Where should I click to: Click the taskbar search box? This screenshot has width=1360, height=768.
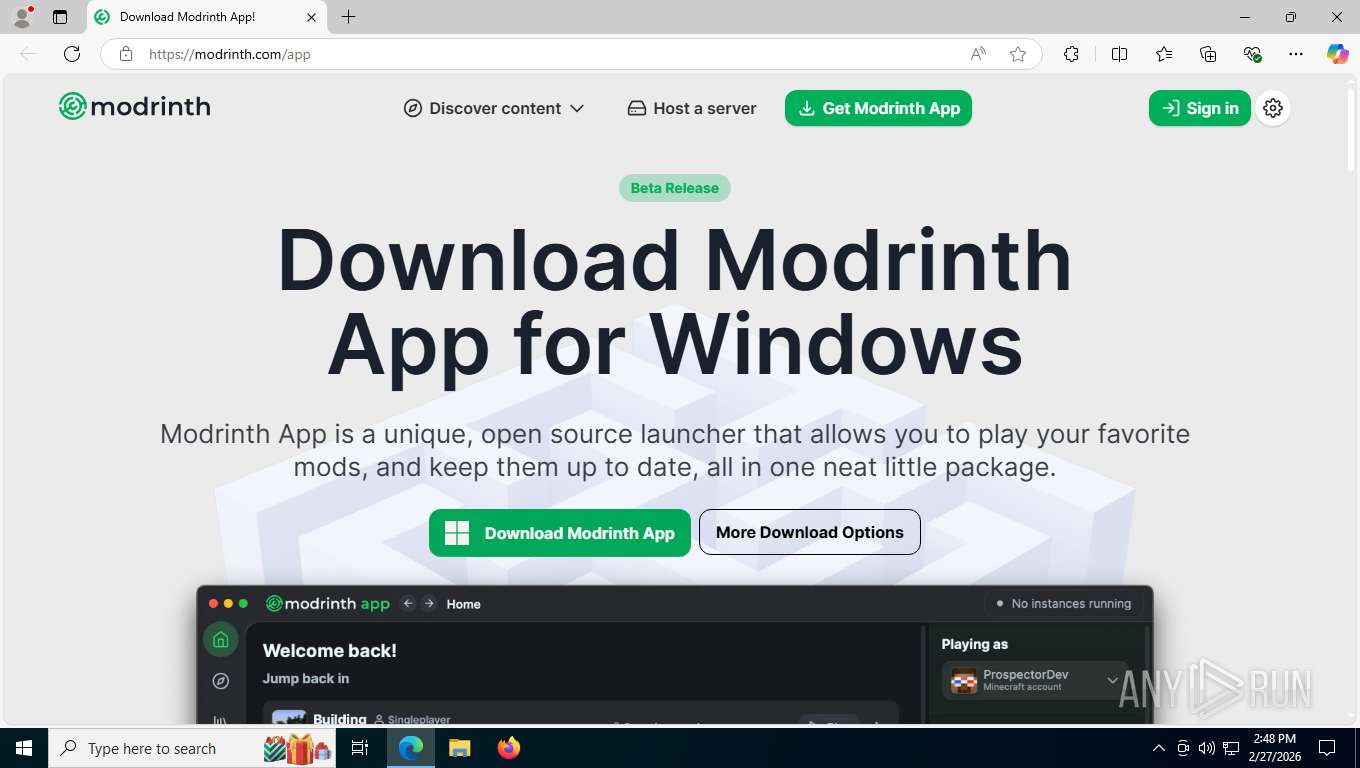coord(193,748)
